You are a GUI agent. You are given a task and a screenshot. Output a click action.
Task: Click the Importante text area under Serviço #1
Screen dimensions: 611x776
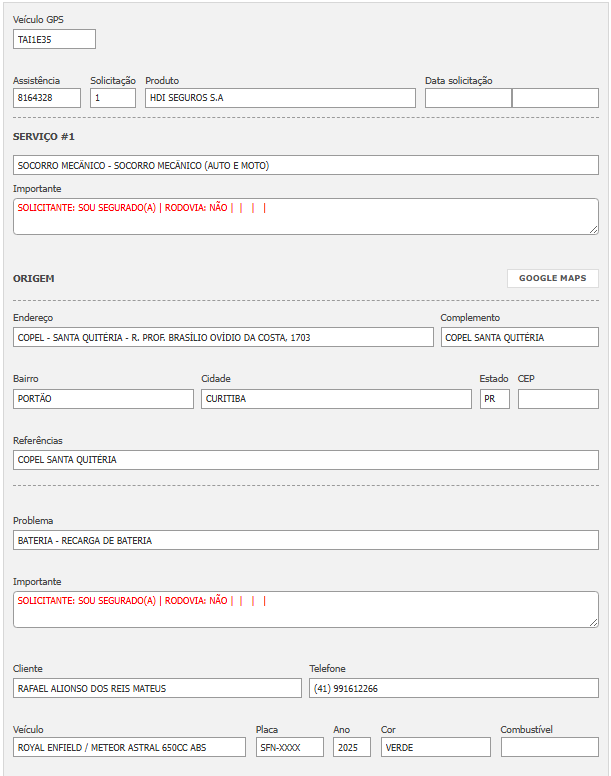305,216
